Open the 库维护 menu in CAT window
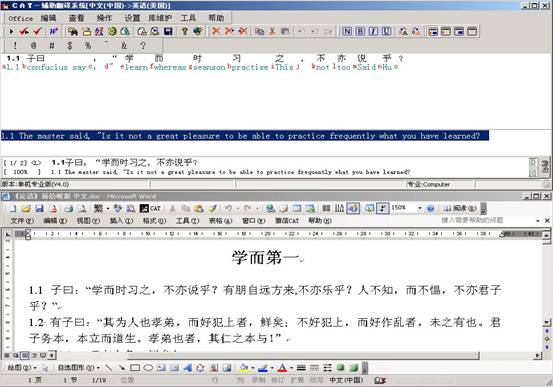This screenshot has width=553, height=387. tap(160, 18)
